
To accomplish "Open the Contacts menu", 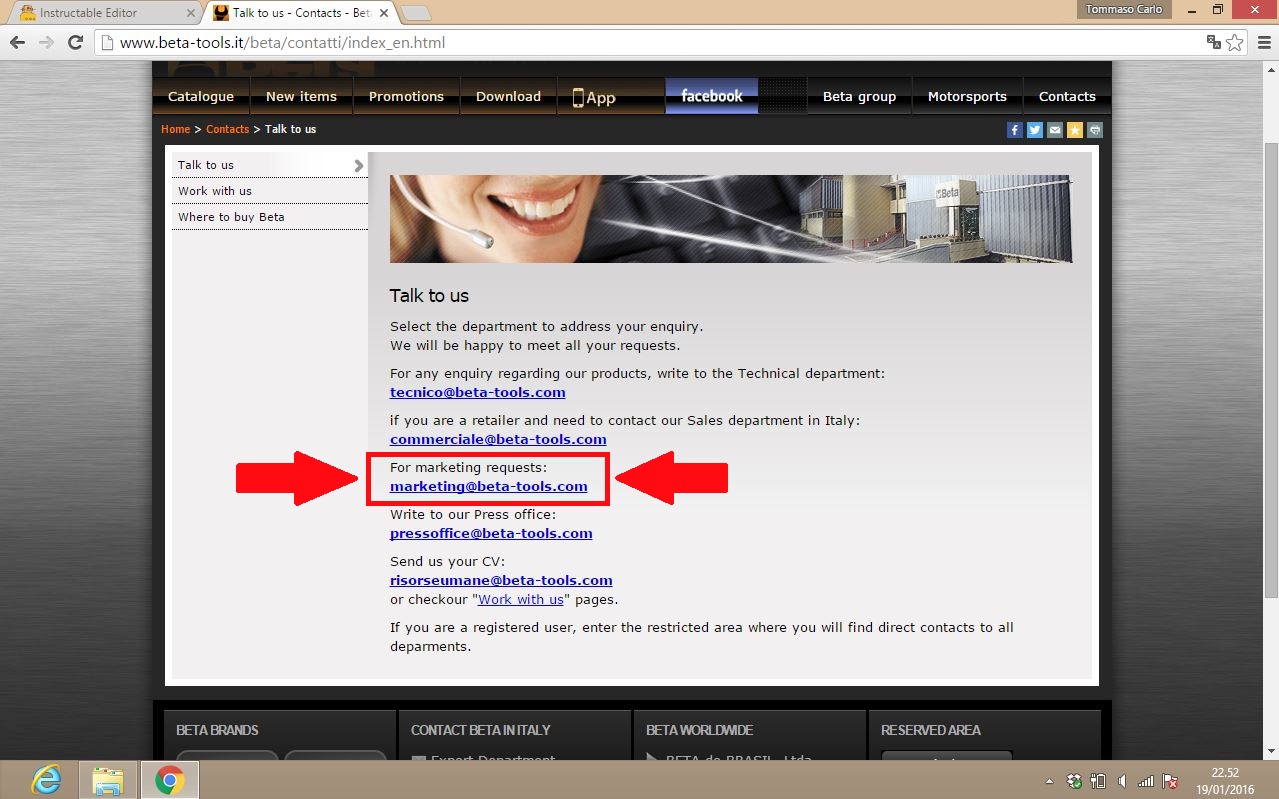I will 1067,97.
